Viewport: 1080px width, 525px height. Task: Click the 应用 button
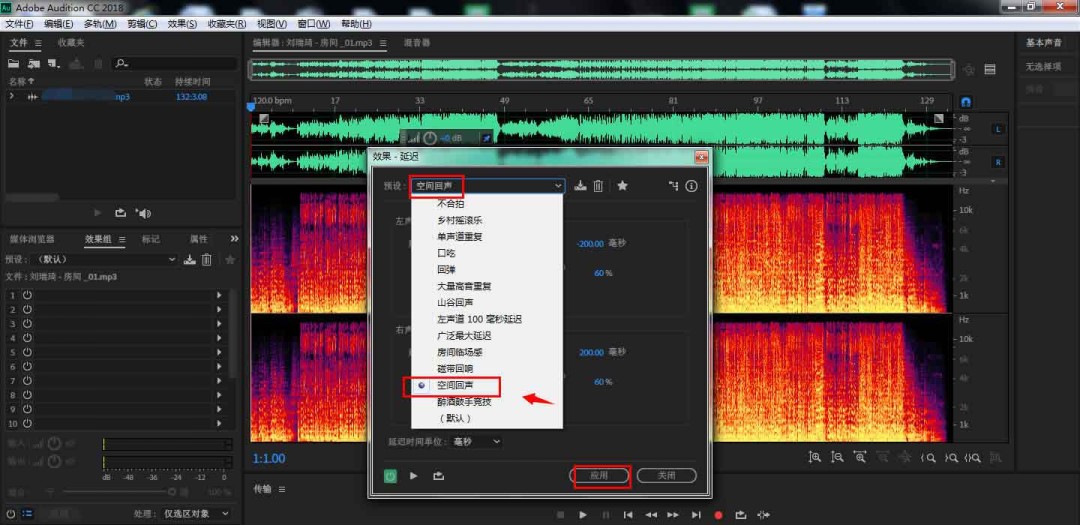tap(600, 476)
